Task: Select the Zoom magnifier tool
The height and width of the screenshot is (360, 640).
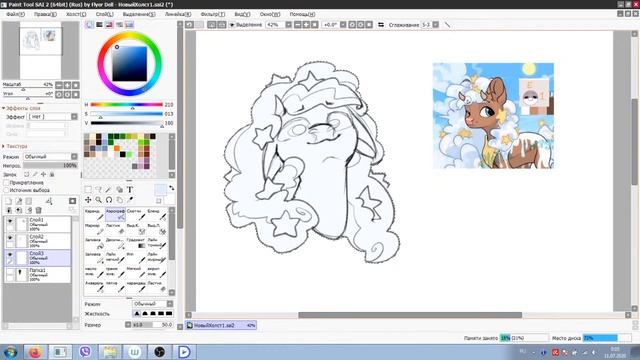Action: [98, 200]
